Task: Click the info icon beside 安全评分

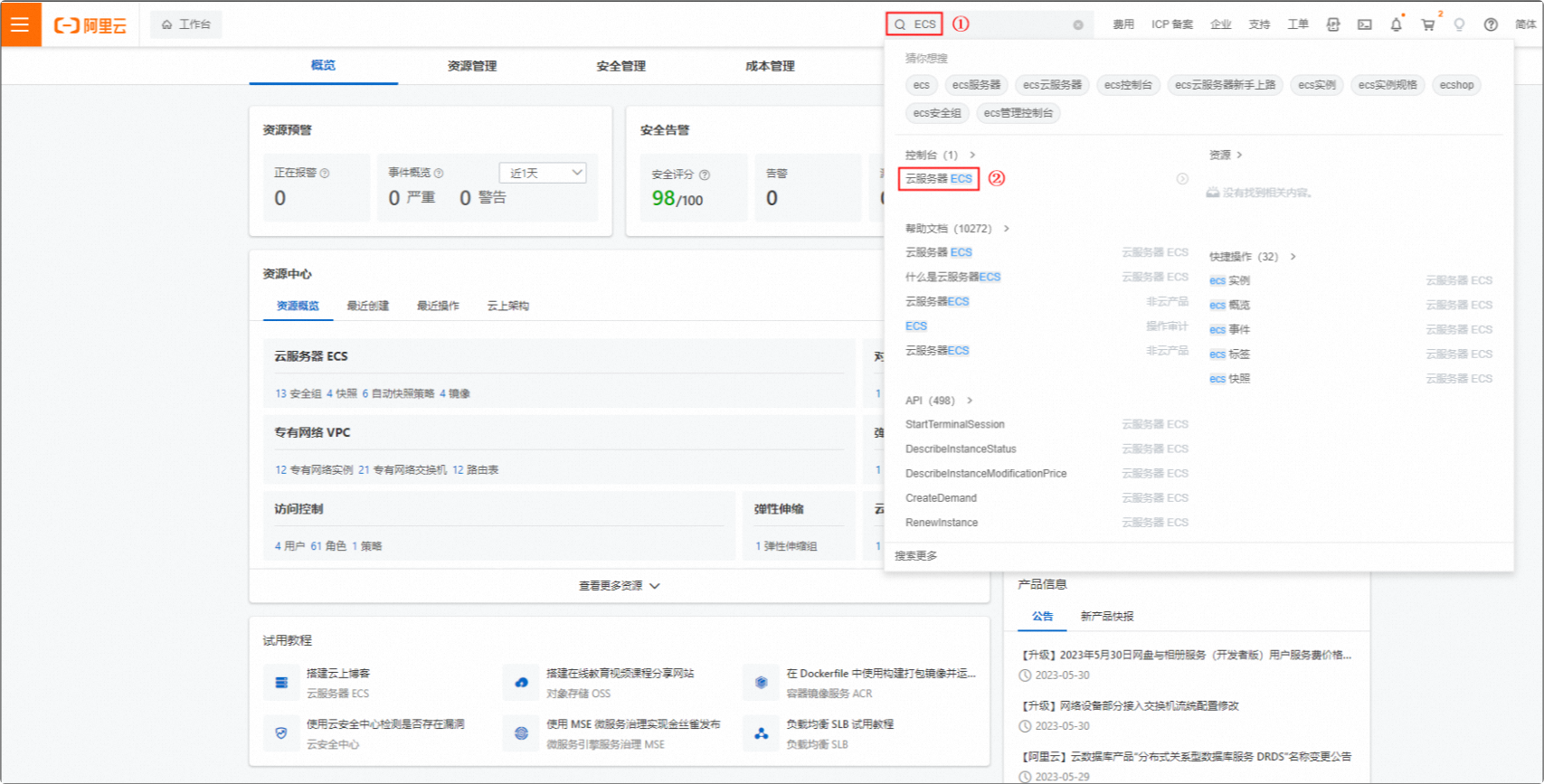Action: click(705, 175)
